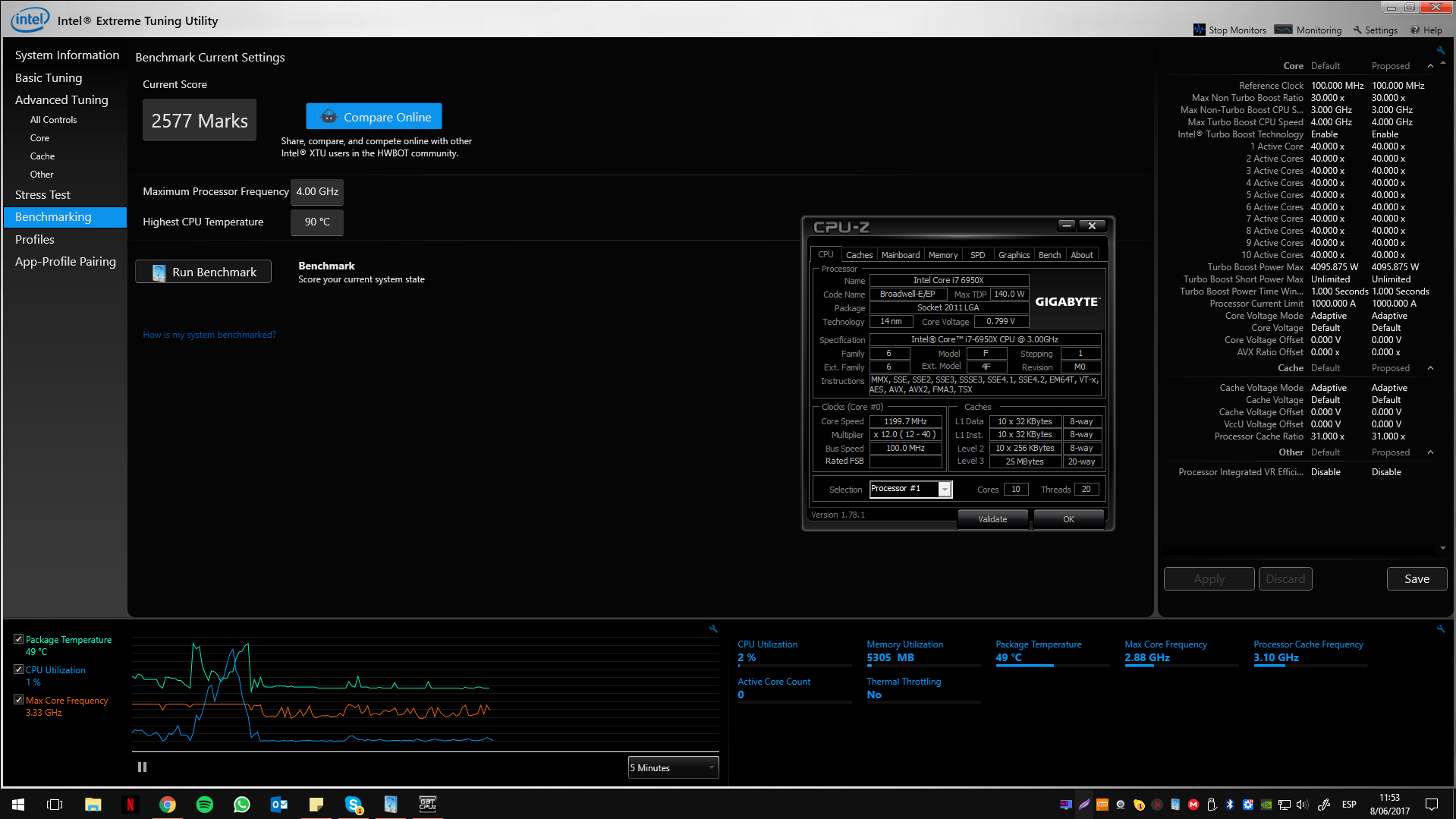Switch to the Bench tab in CPU-Z

click(x=1049, y=255)
